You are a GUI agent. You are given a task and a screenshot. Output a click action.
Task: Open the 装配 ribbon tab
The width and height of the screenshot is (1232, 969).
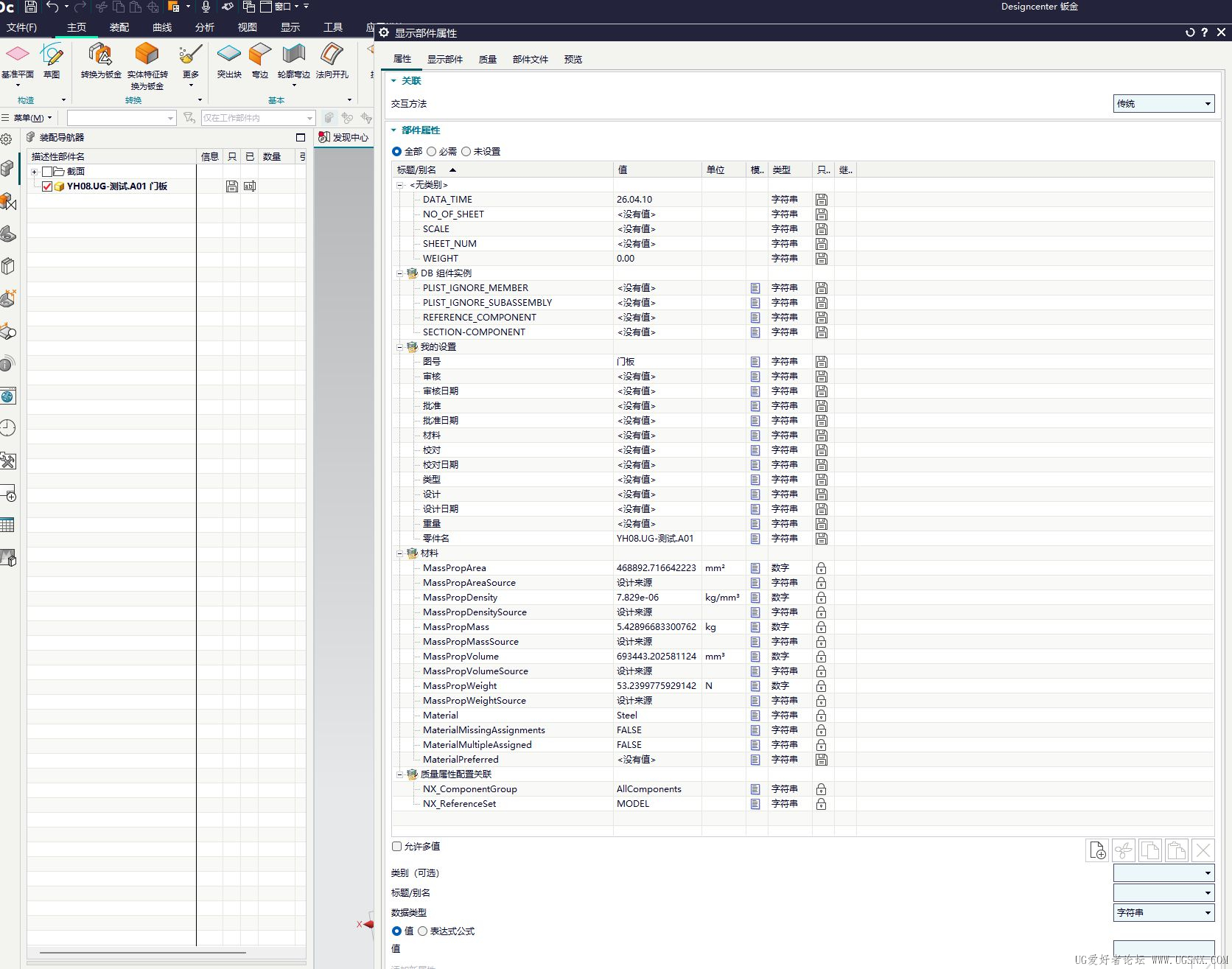(x=119, y=27)
